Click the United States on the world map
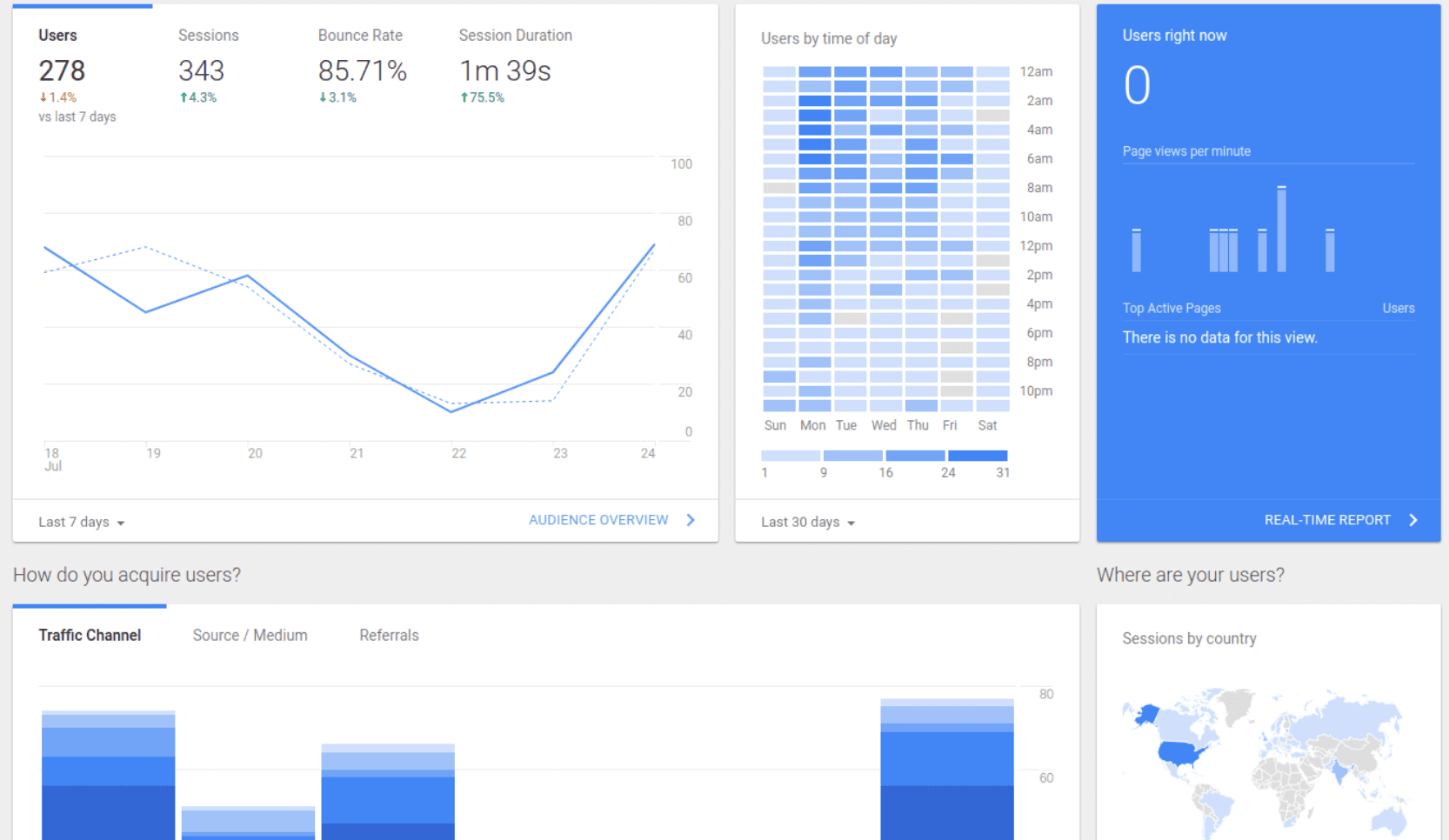This screenshot has height=840, width=1449. point(1179,752)
